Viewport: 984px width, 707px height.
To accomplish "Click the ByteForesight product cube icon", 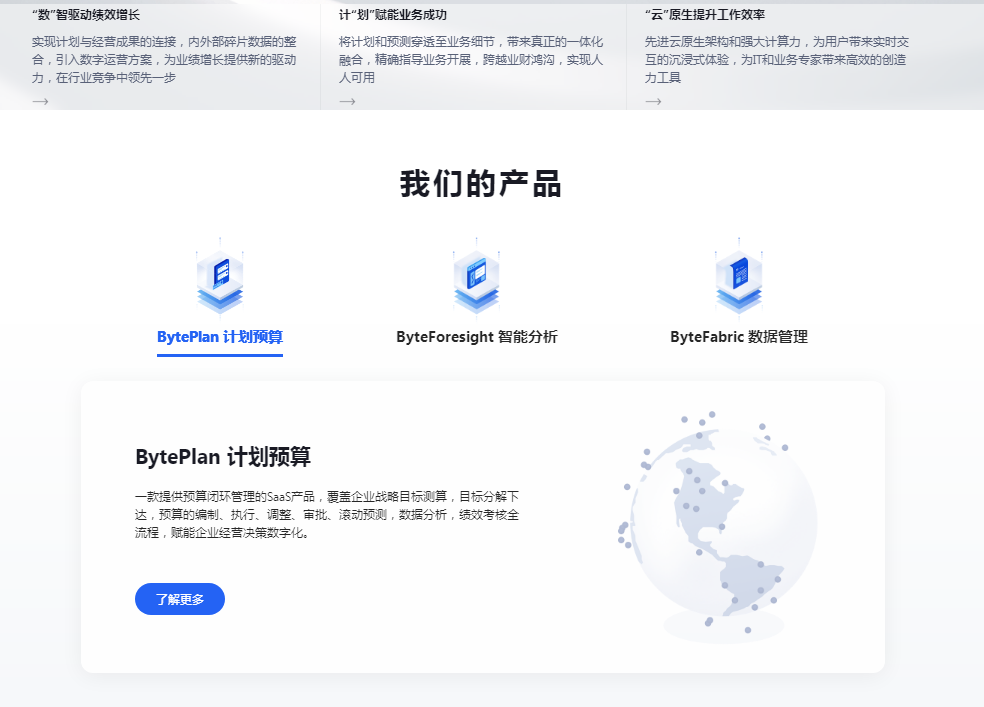I will 476,277.
